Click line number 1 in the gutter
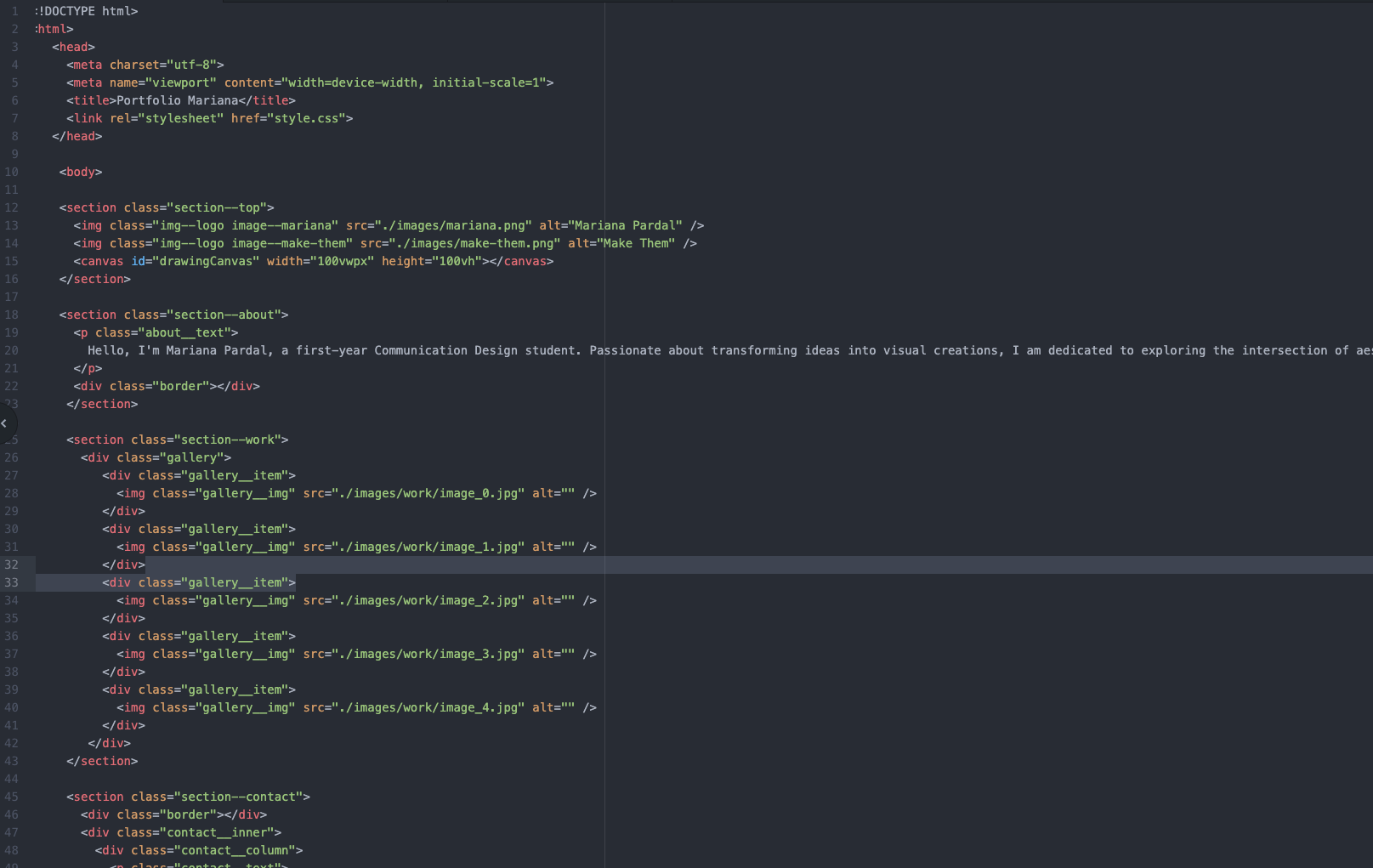Viewport: 1373px width, 868px height. pyautogui.click(x=14, y=11)
